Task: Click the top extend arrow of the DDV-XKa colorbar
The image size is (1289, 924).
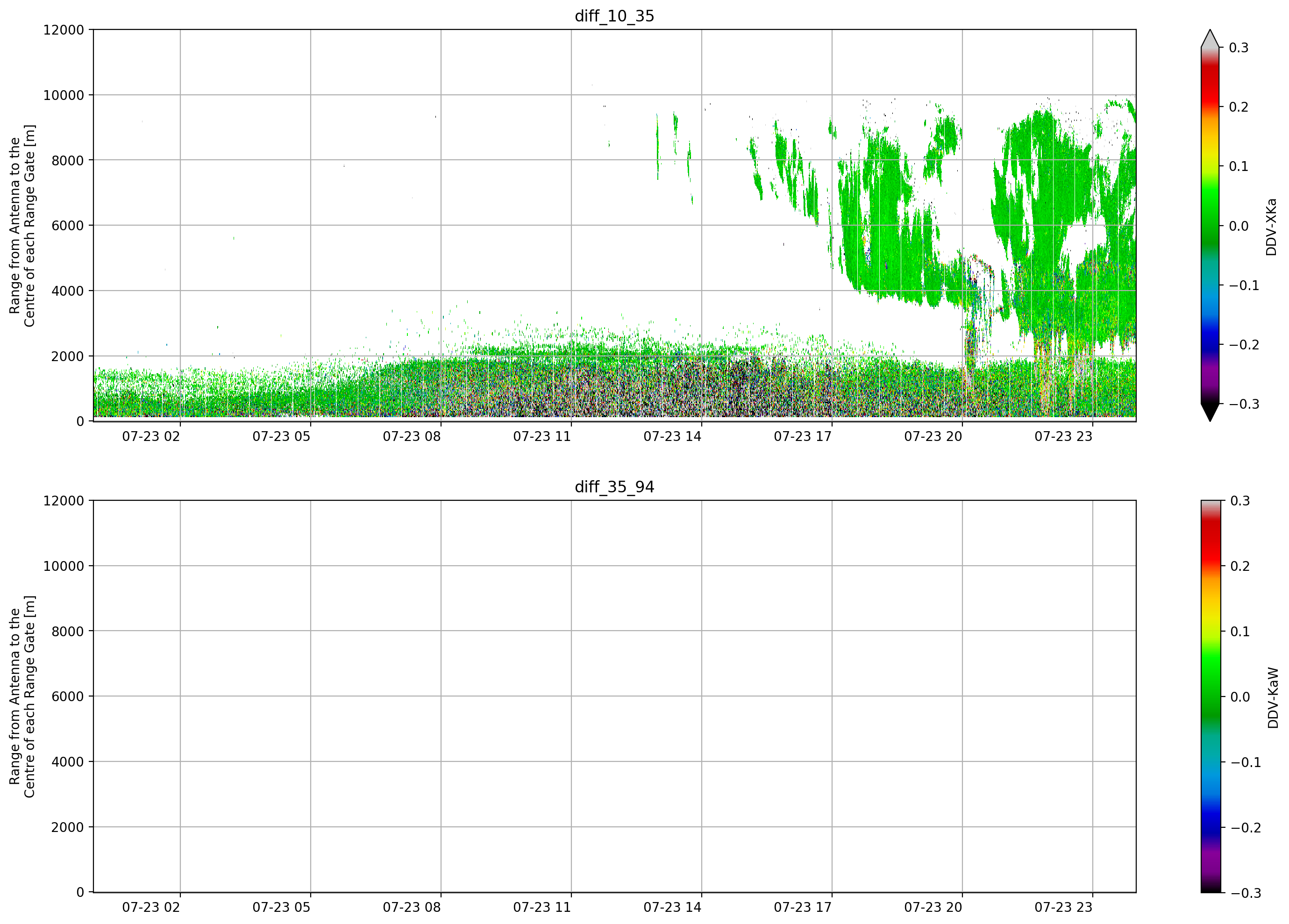Action: point(1210,39)
